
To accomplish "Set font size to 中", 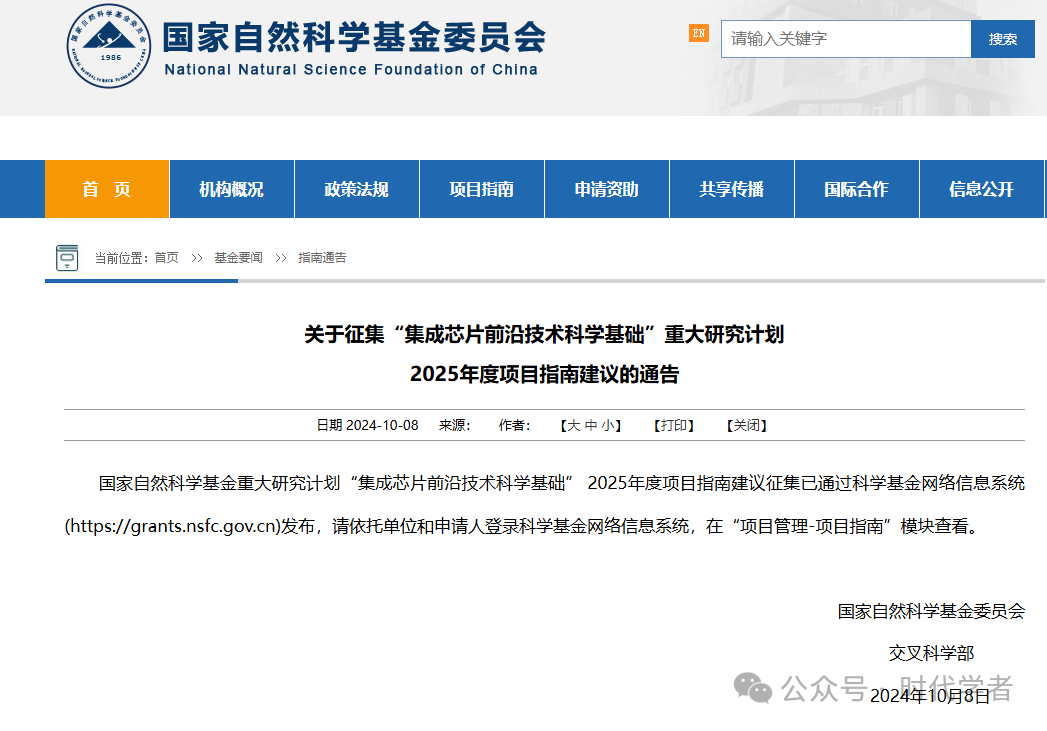I will pyautogui.click(x=591, y=425).
